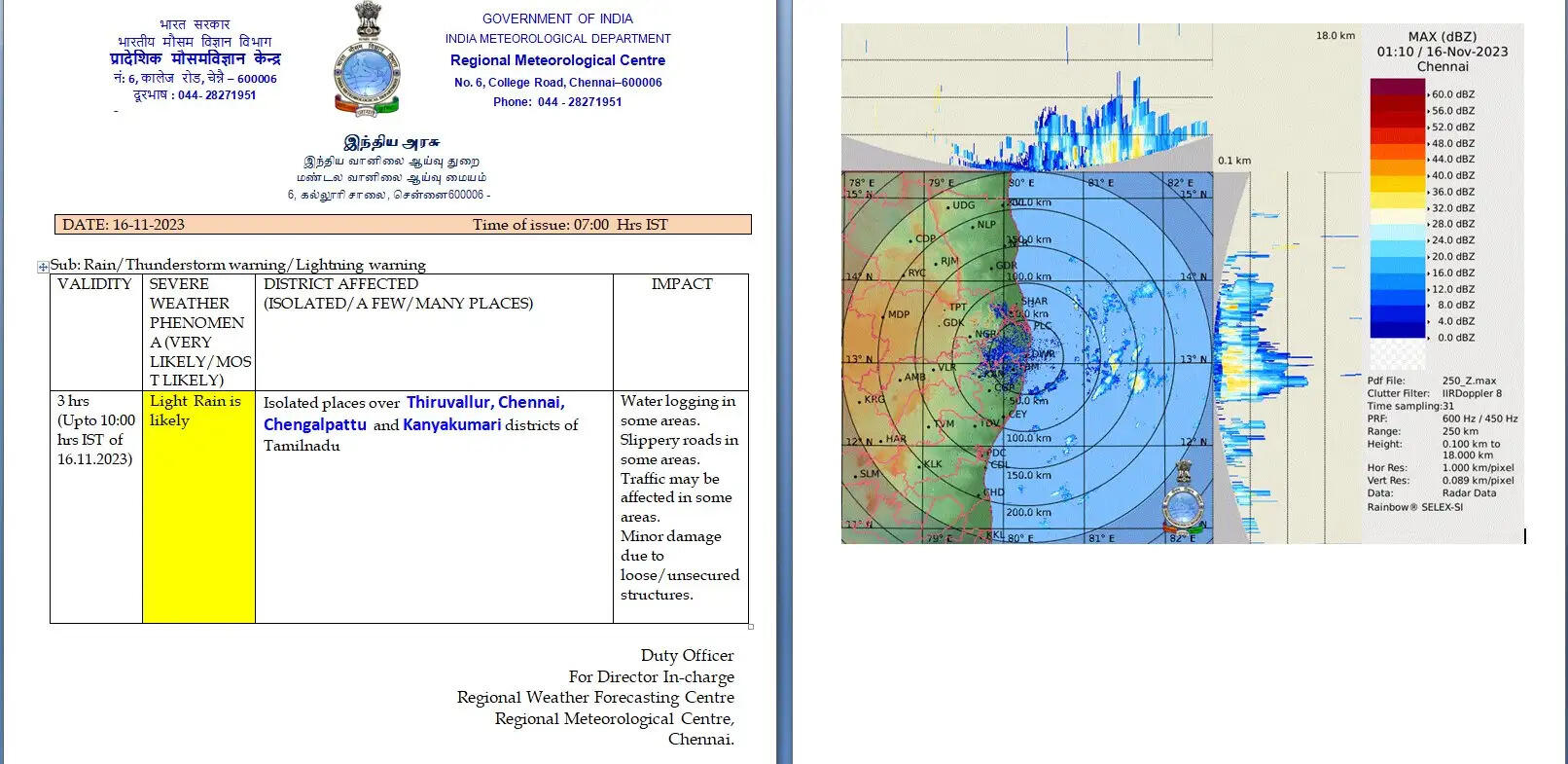
Task: Click the 'Time of issue: 07:00 Hrs IST' text
Action: [x=570, y=225]
